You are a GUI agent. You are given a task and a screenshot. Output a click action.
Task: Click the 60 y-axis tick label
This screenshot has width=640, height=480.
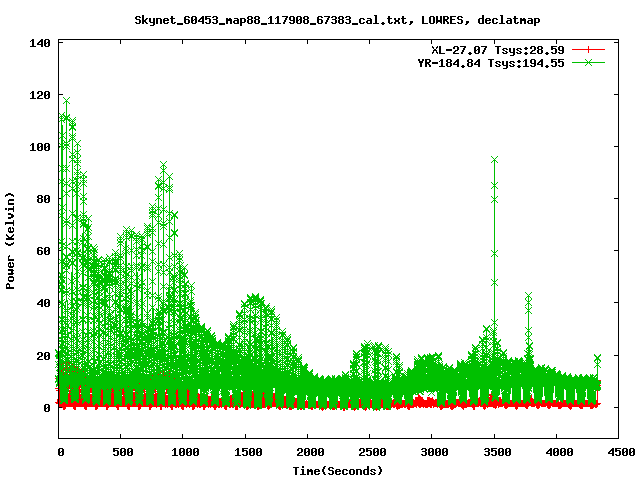pyautogui.click(x=43, y=251)
